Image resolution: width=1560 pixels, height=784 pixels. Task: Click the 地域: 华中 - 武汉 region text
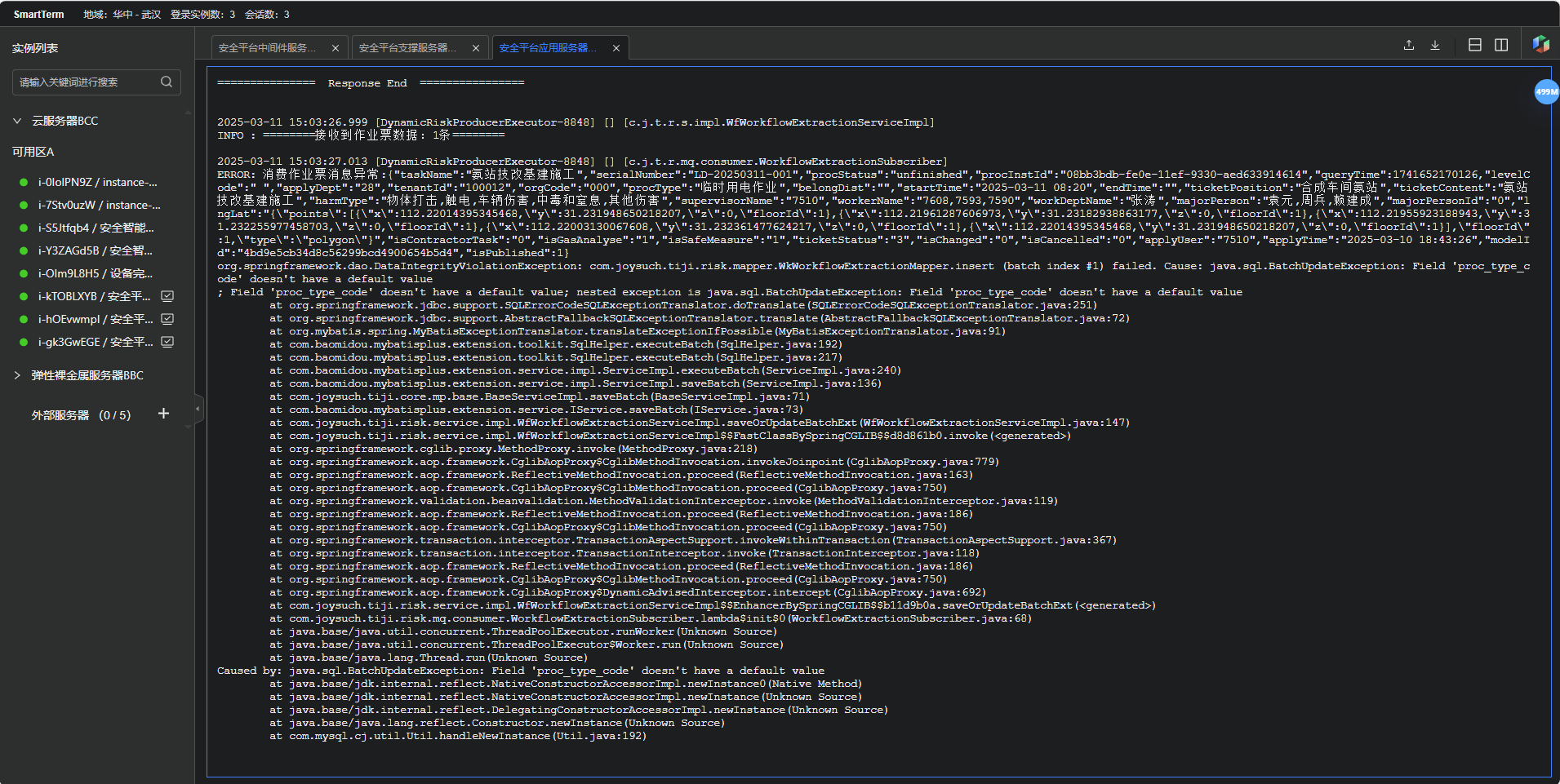point(122,14)
